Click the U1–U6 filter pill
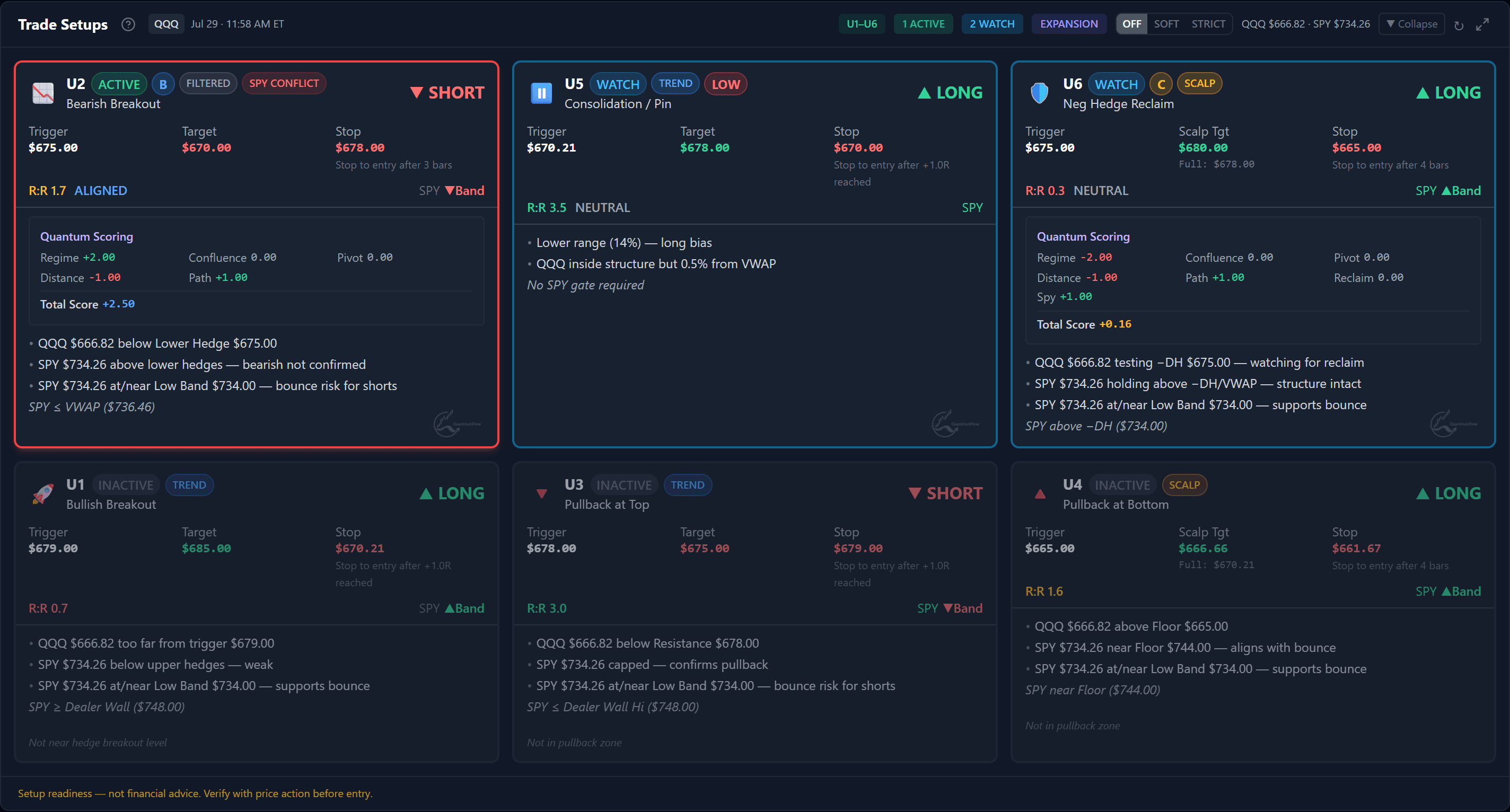 click(862, 24)
